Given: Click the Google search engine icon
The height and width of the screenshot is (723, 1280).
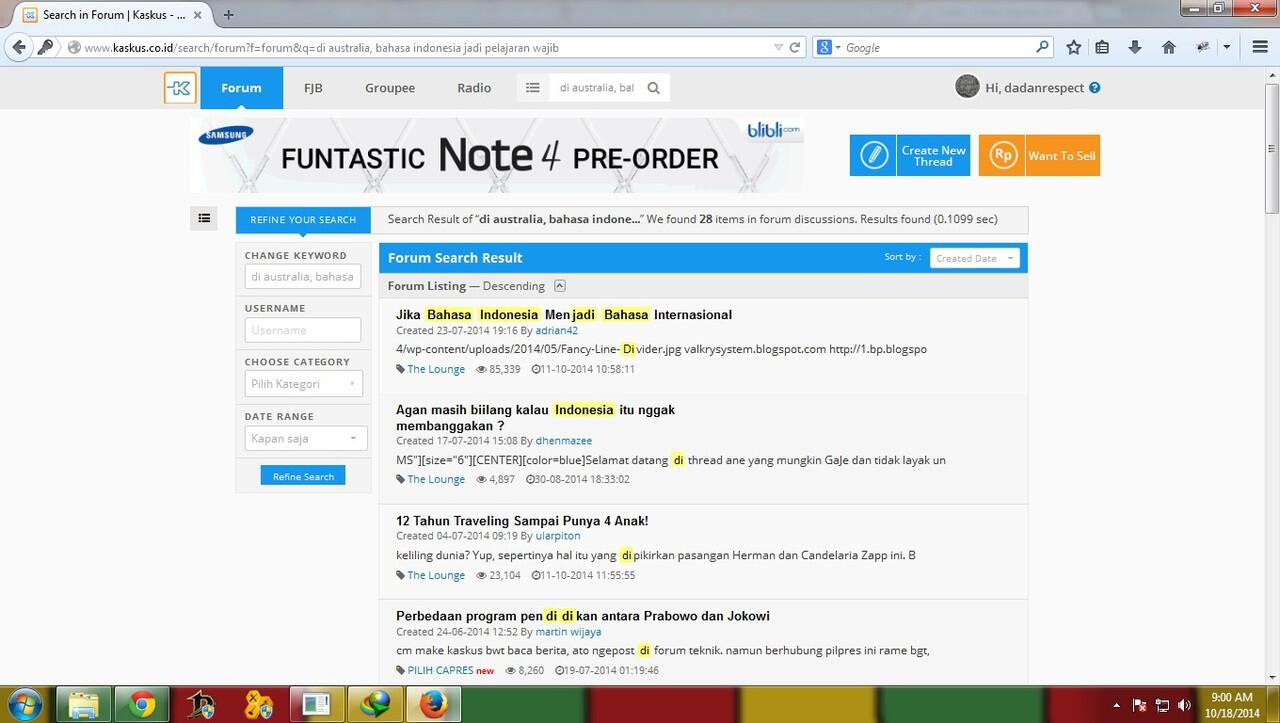Looking at the screenshot, I should tap(823, 47).
